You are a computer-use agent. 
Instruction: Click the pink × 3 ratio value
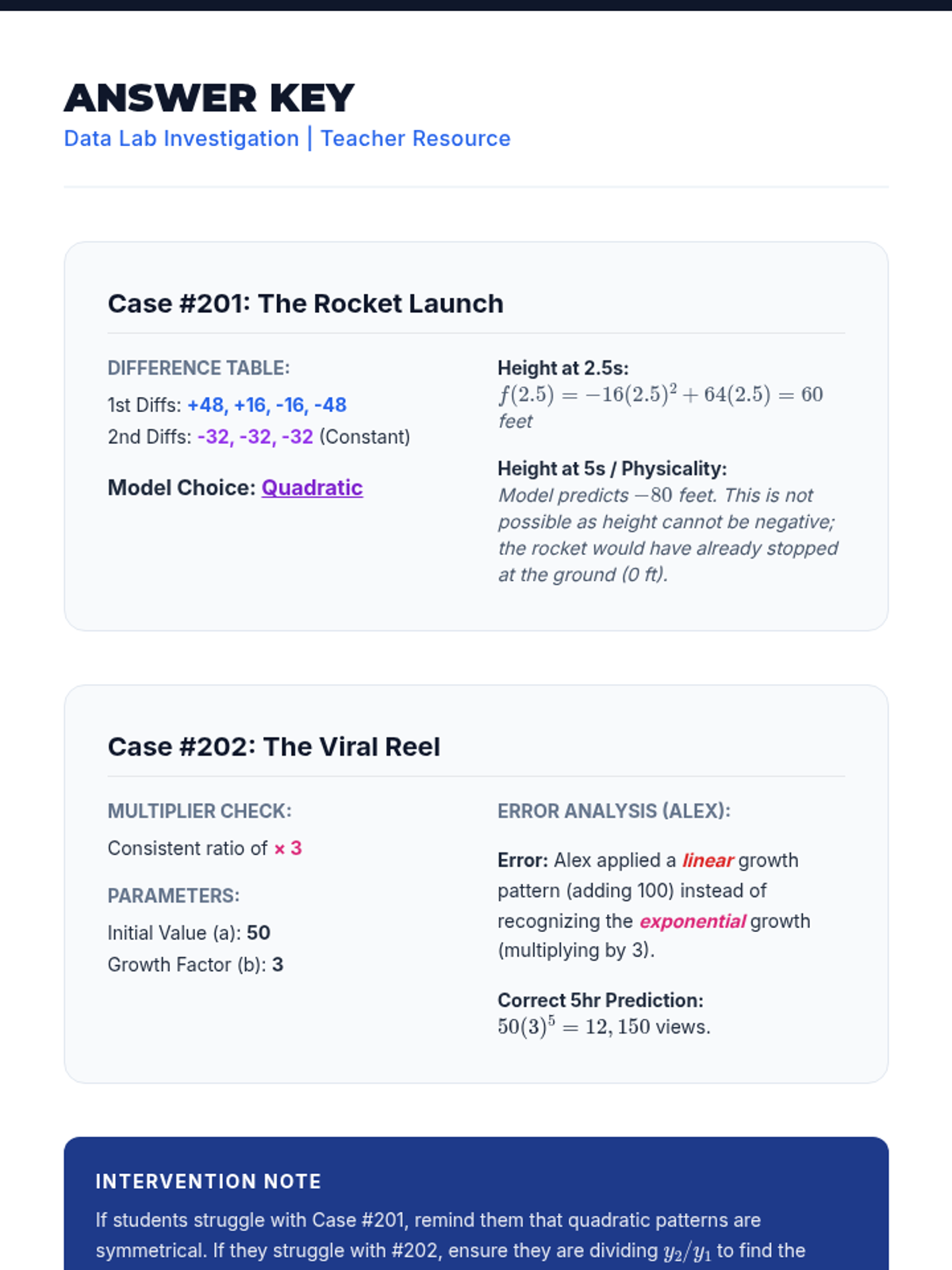288,848
